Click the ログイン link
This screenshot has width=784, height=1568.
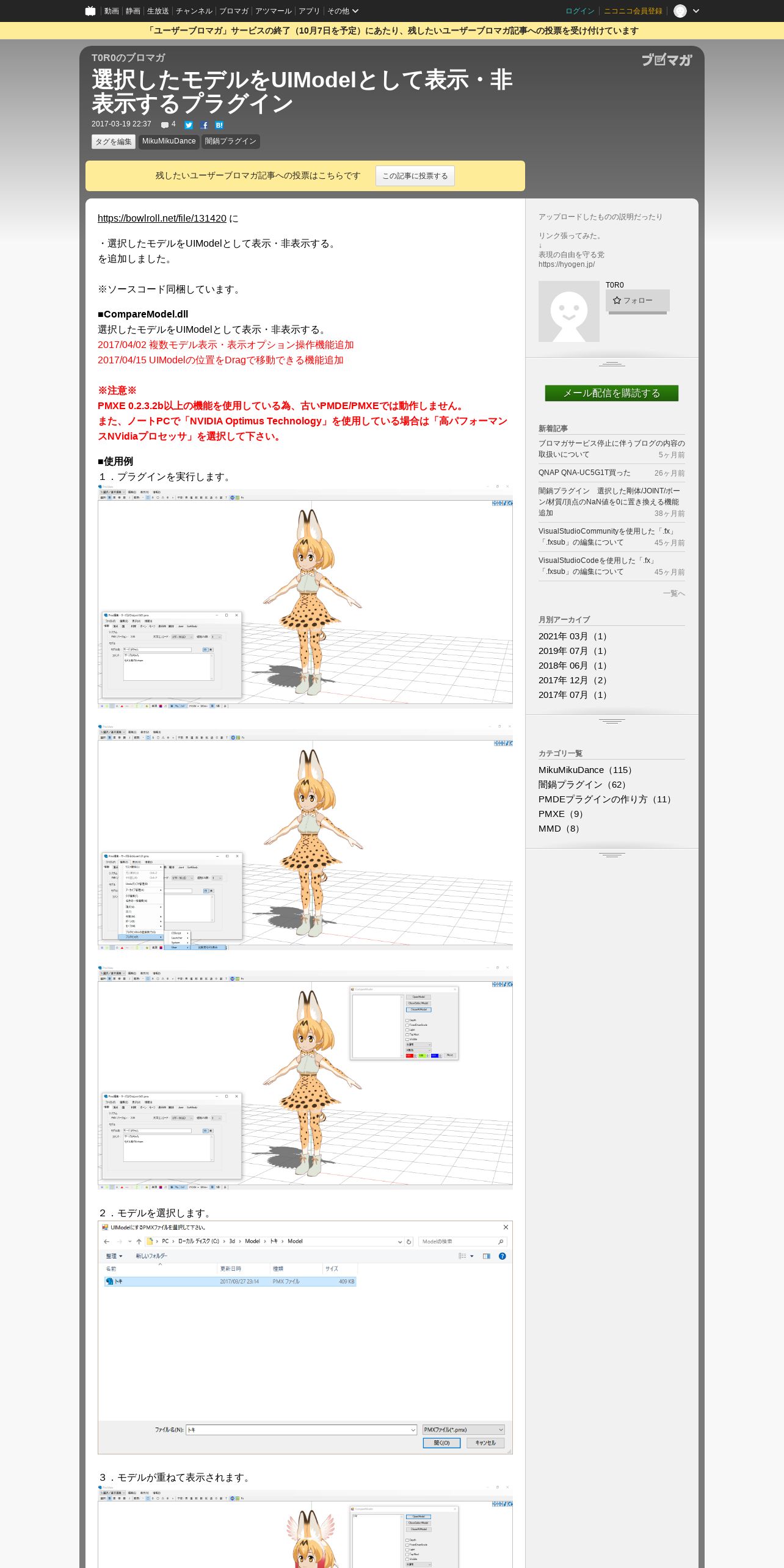point(579,11)
